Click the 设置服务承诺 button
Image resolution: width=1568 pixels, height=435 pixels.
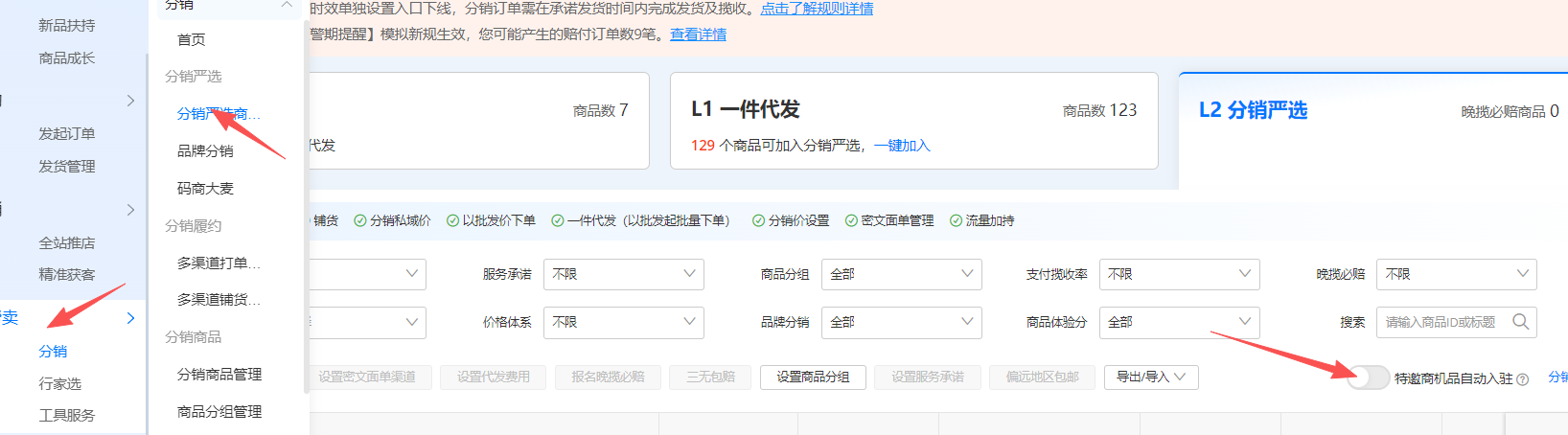[x=928, y=378]
